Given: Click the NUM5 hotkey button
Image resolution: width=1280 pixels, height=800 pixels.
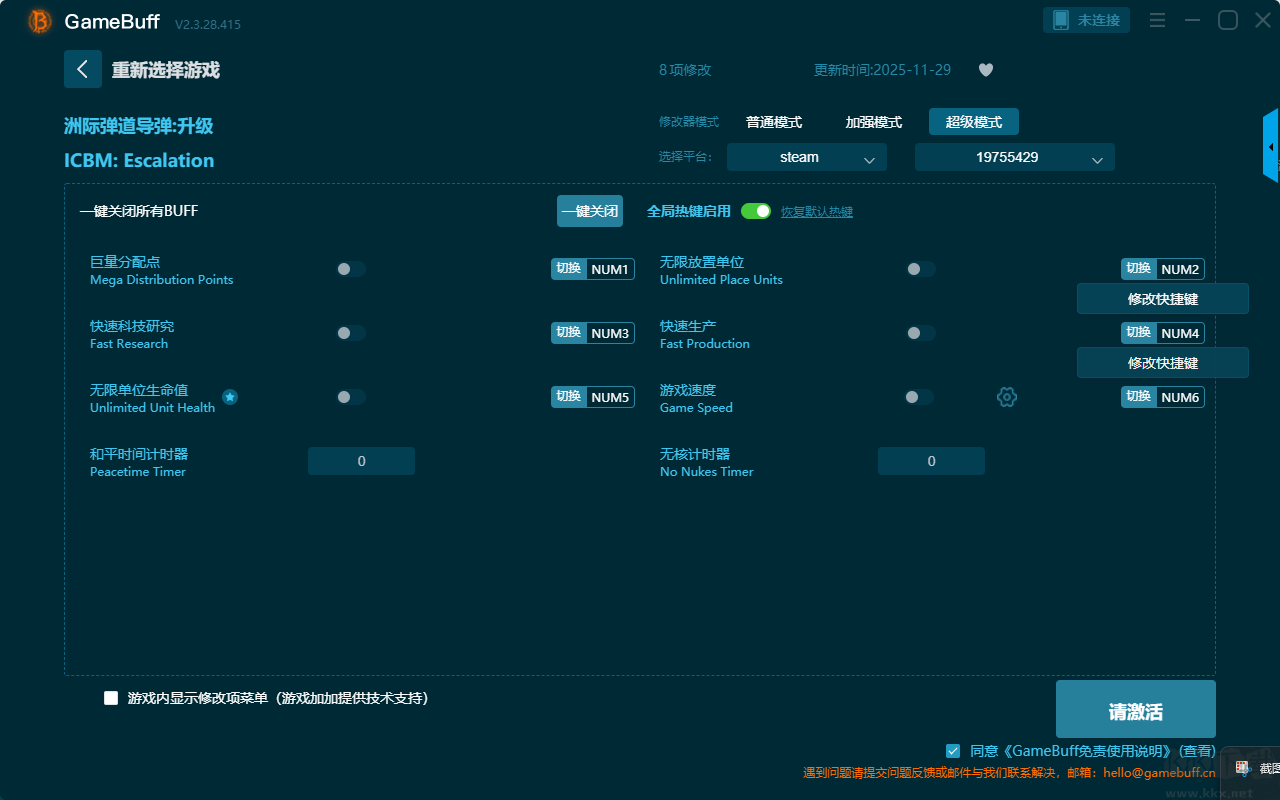Looking at the screenshot, I should tap(593, 397).
